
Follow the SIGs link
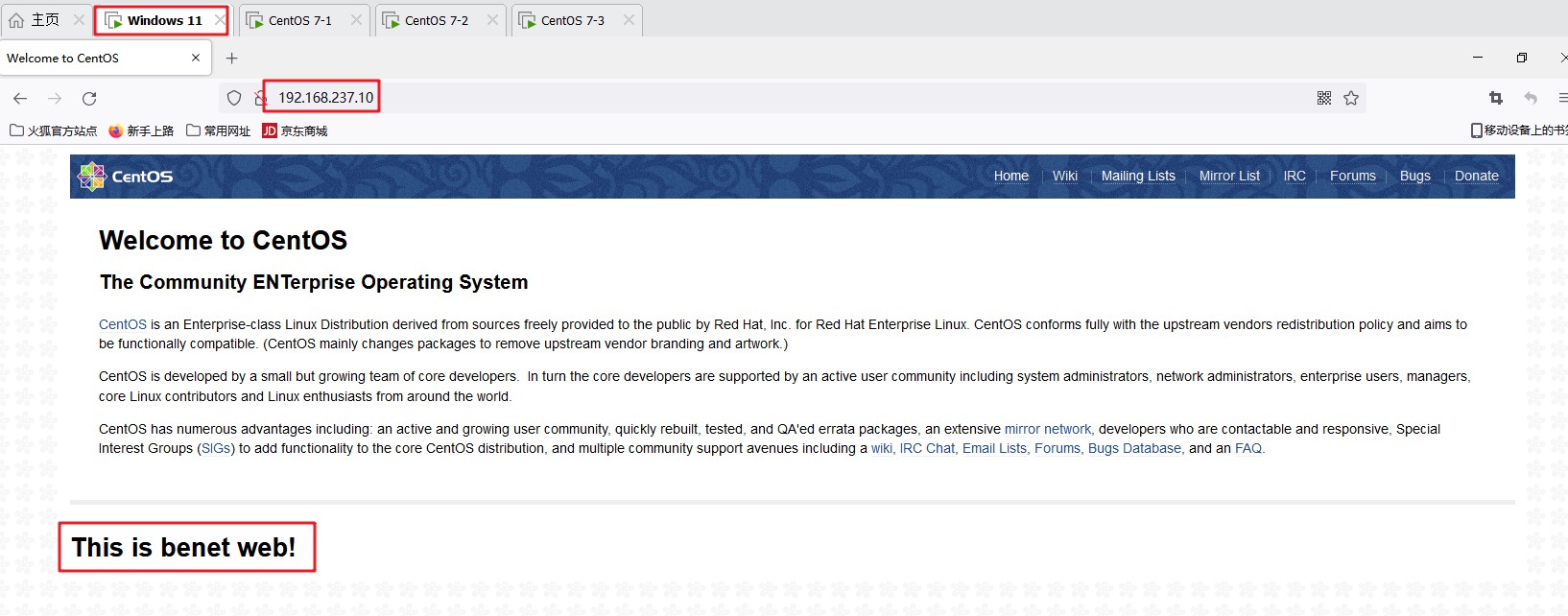[216, 448]
